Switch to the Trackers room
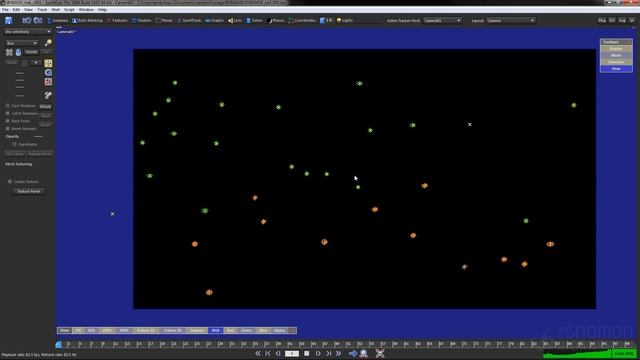The width and height of the screenshot is (640, 360). coord(142,20)
